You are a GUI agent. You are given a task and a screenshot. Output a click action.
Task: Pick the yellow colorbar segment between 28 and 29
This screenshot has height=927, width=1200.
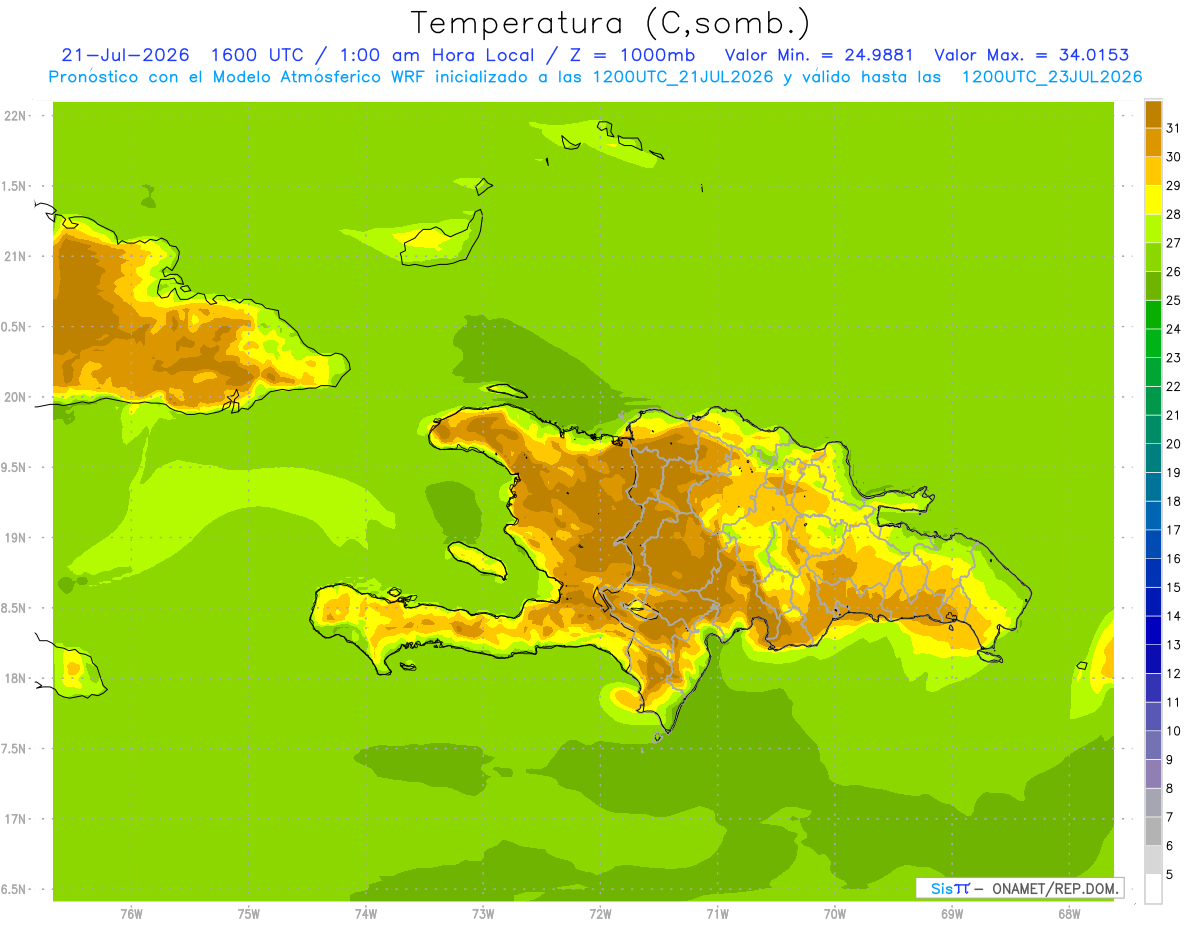pos(1153,200)
